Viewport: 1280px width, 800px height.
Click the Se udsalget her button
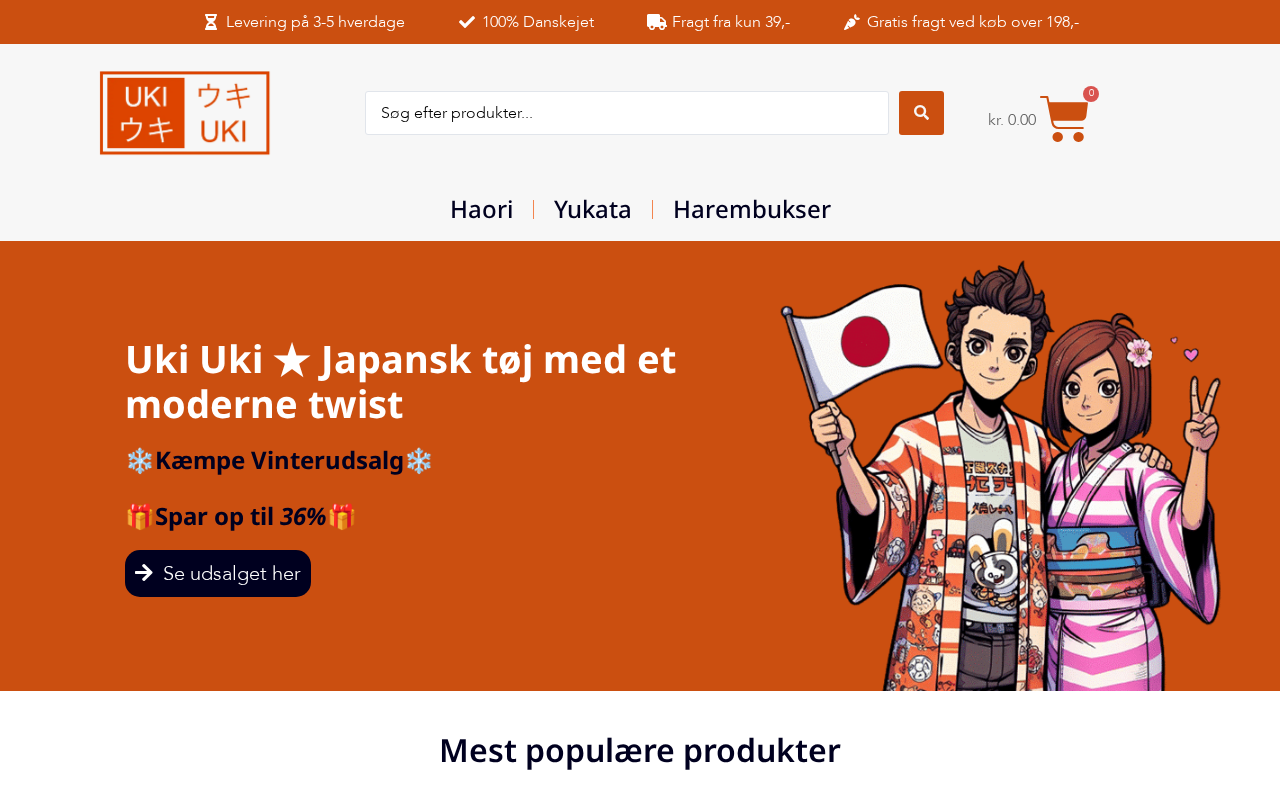coord(218,573)
